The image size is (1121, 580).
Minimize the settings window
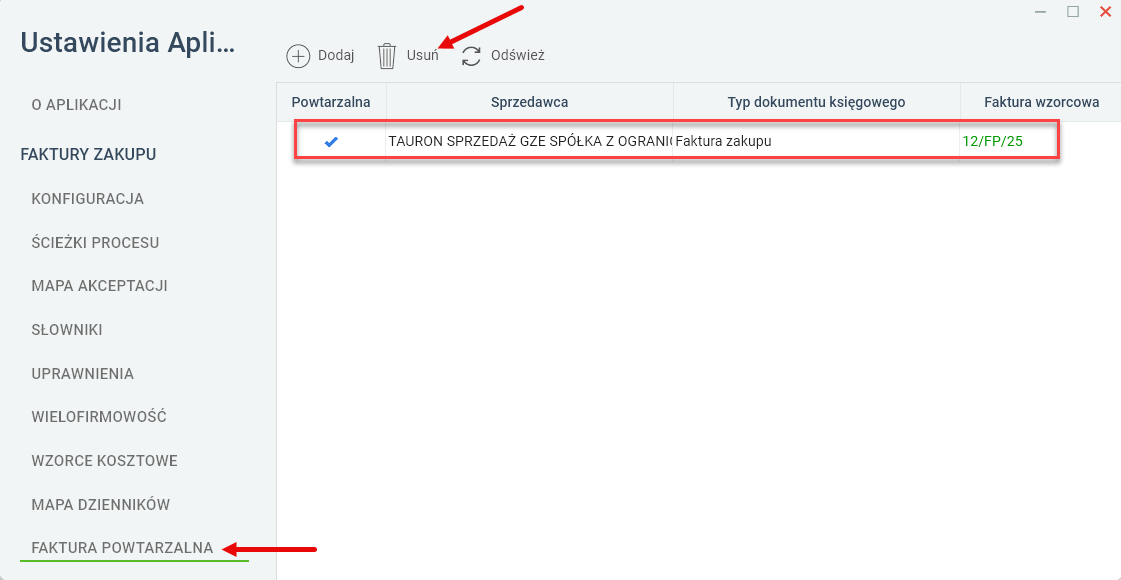(1040, 11)
